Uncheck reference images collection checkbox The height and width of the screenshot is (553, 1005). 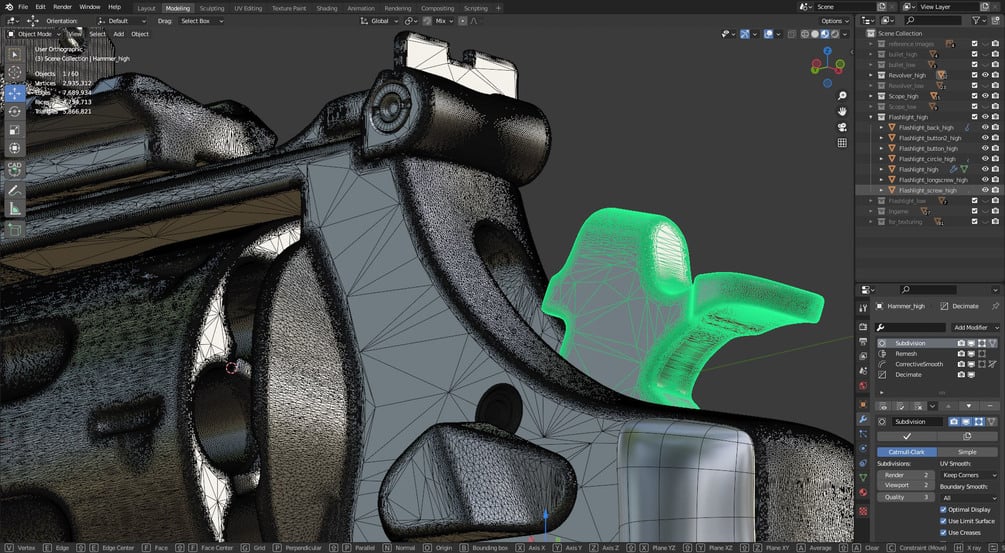coord(974,44)
